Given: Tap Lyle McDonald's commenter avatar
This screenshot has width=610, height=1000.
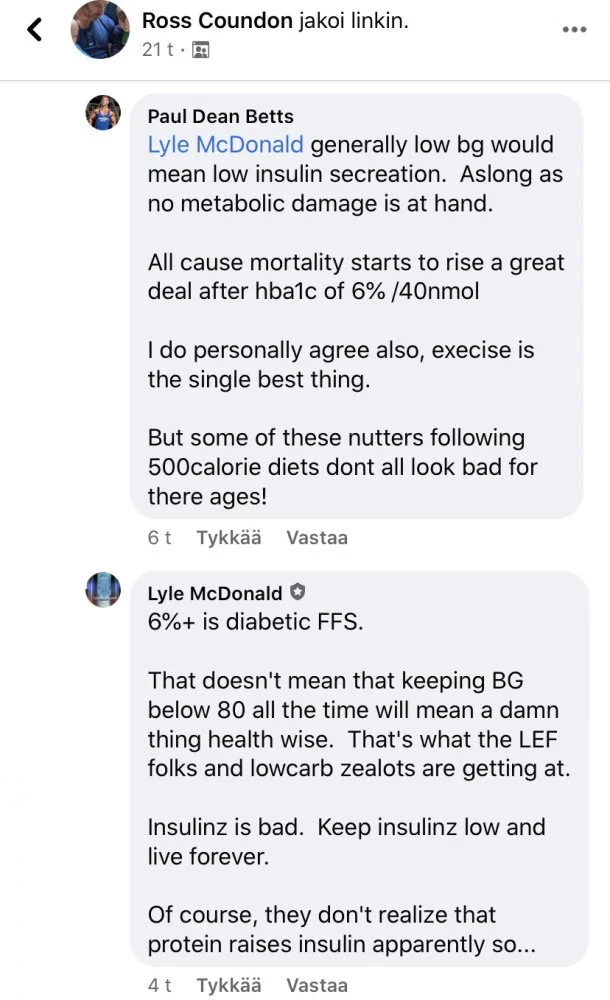Looking at the screenshot, I should pyautogui.click(x=104, y=589).
